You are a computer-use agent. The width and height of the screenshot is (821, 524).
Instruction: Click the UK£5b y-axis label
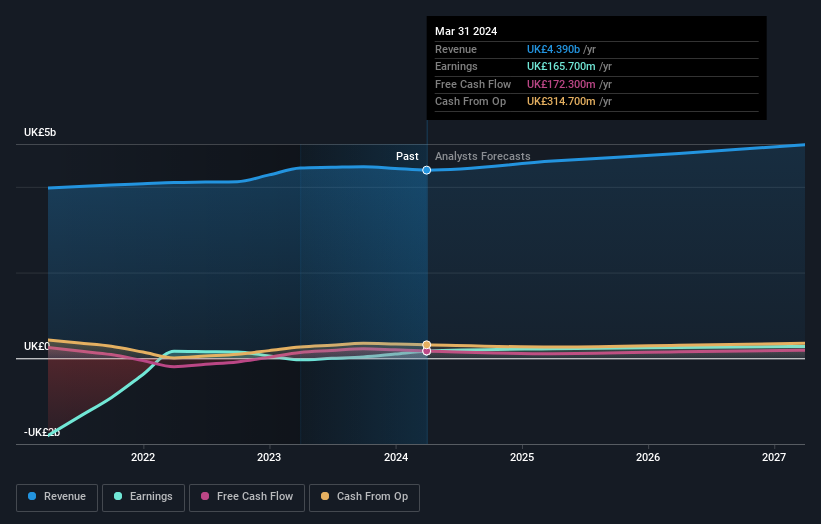pyautogui.click(x=40, y=132)
